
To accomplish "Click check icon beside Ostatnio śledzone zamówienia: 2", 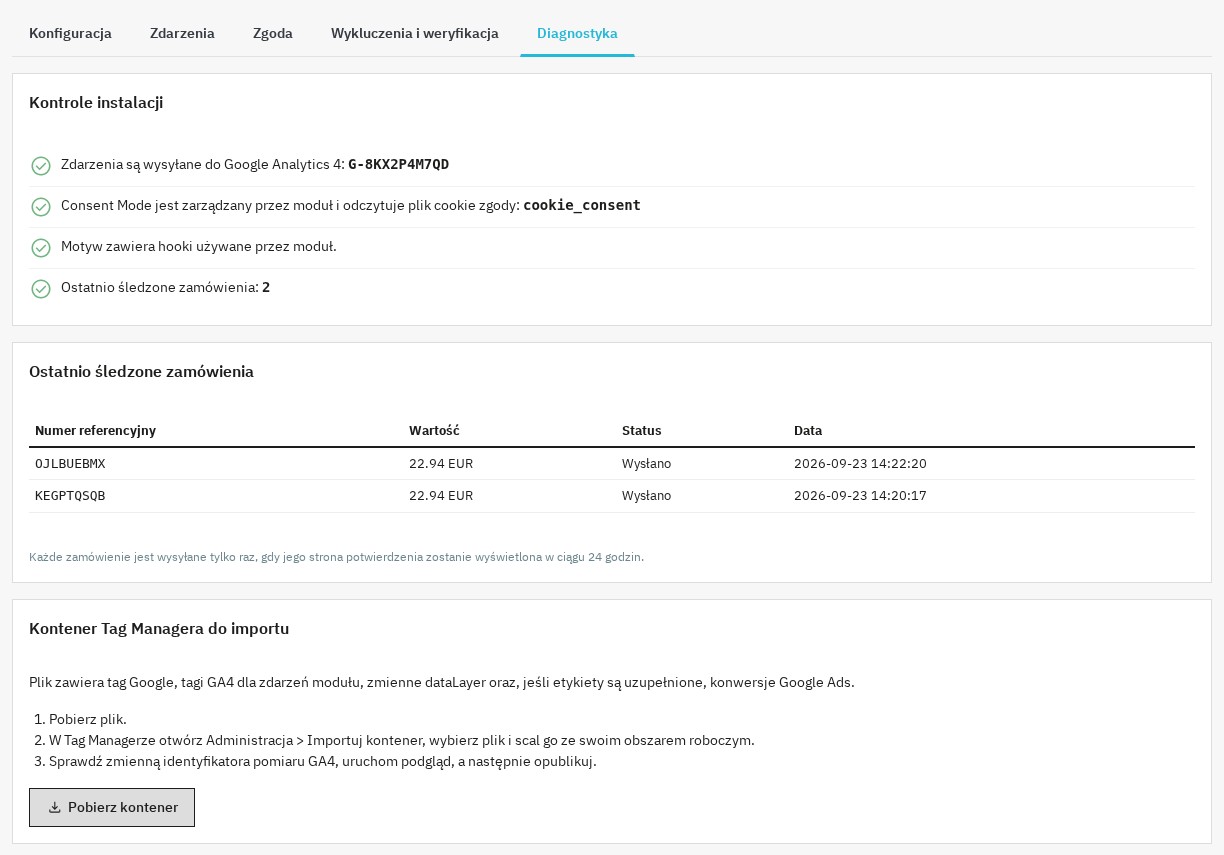I will (x=41, y=289).
